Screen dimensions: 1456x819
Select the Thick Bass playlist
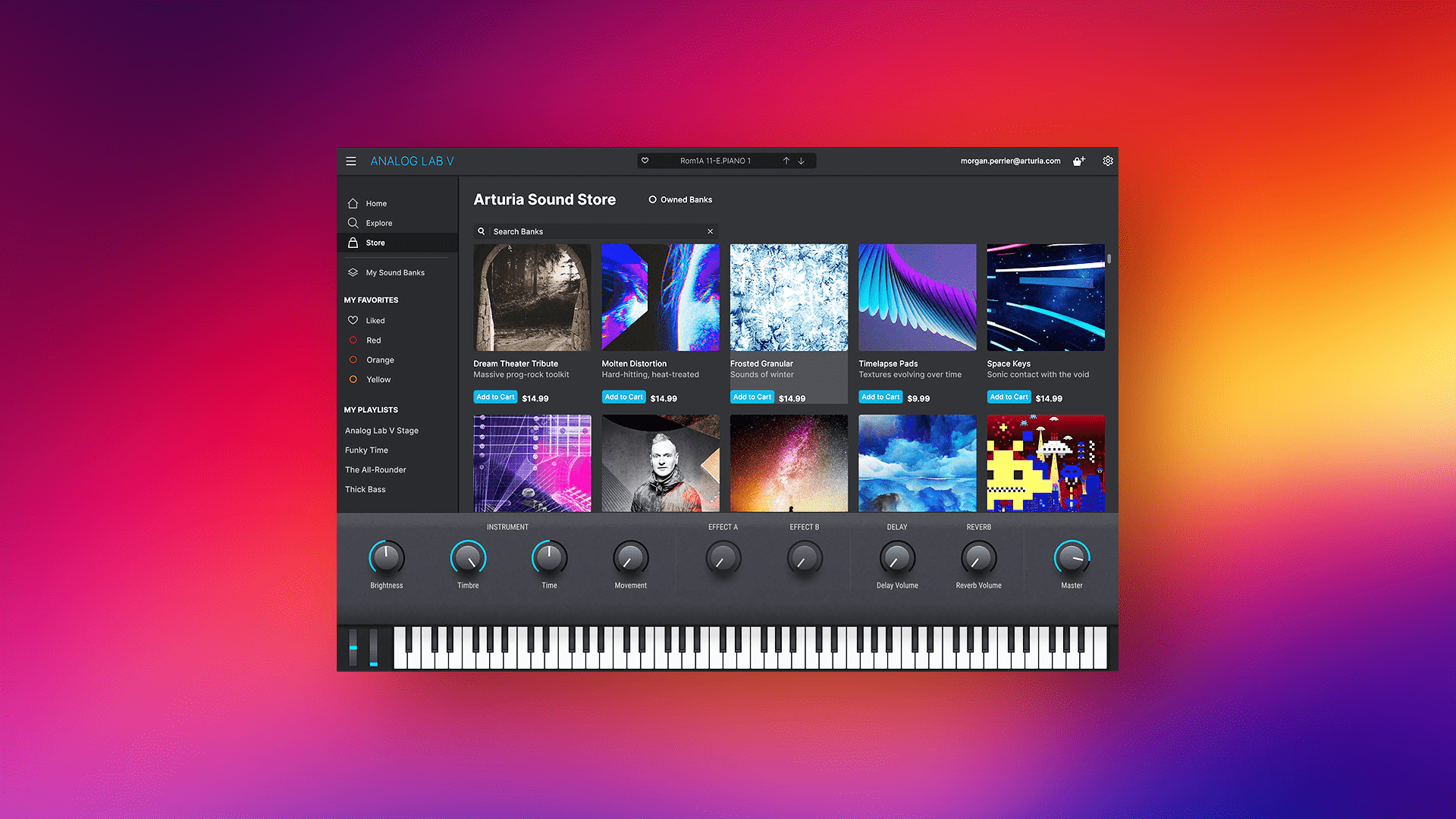point(365,489)
